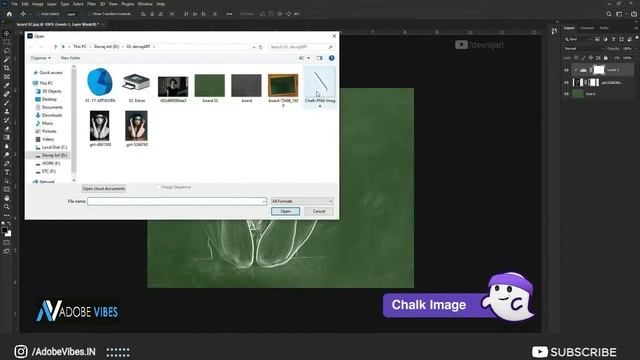
Task: Enable the Image Sequence checkbox
Action: 159,187
